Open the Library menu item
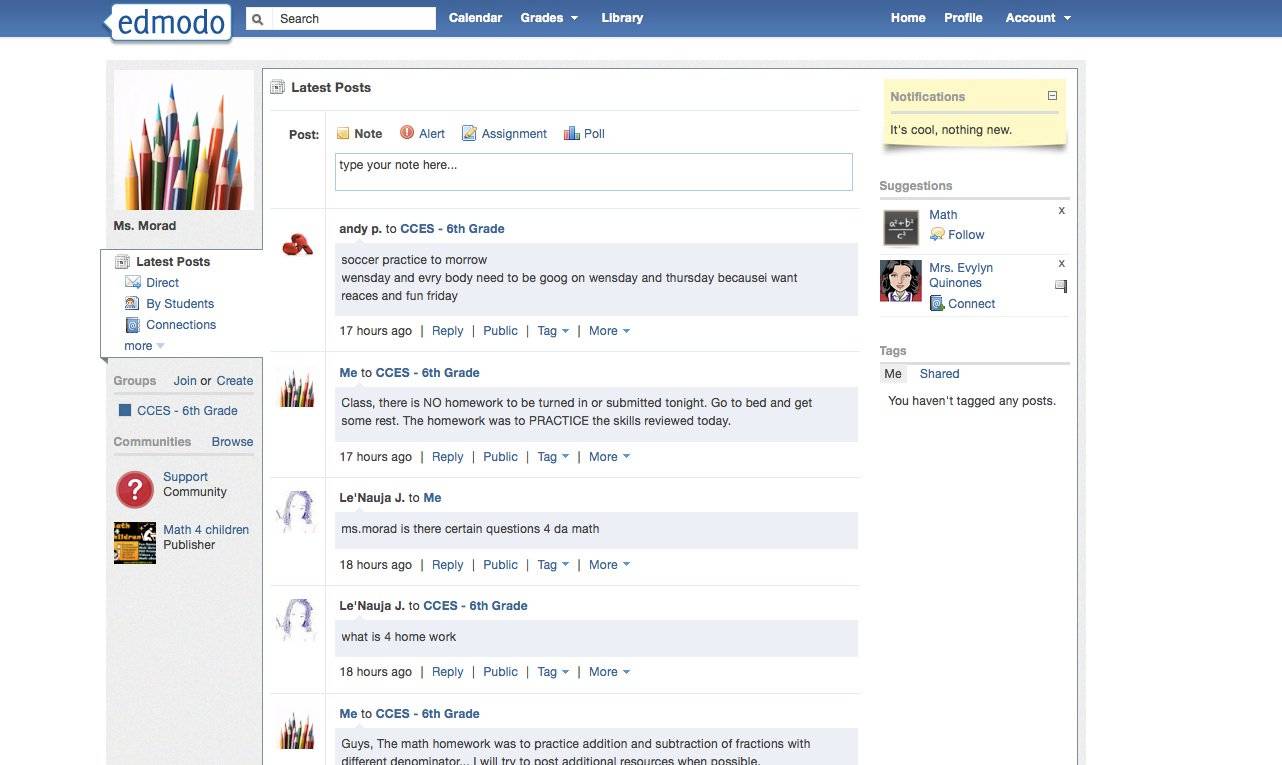Viewport: 1282px width, 765px height. coord(622,17)
